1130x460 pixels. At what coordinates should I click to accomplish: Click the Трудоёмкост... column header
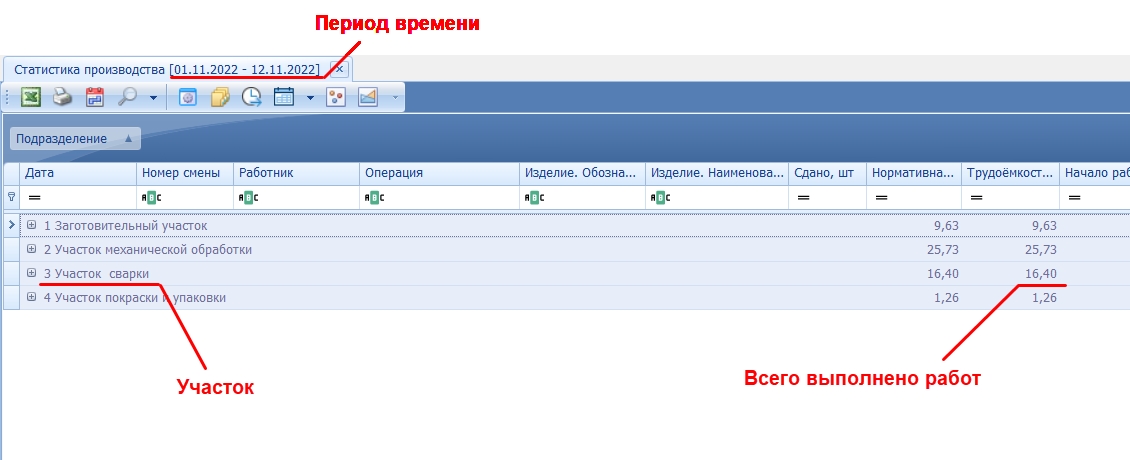coord(1010,173)
